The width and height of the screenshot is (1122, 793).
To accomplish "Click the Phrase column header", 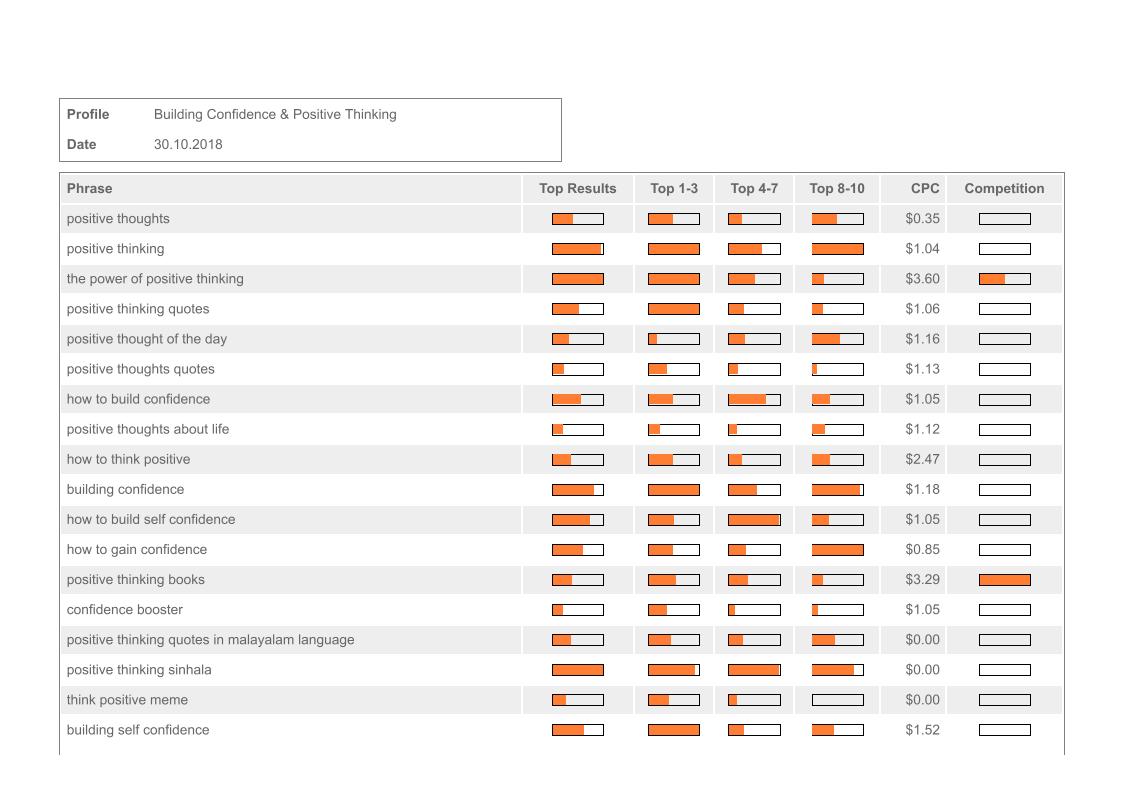I will click(x=90, y=188).
